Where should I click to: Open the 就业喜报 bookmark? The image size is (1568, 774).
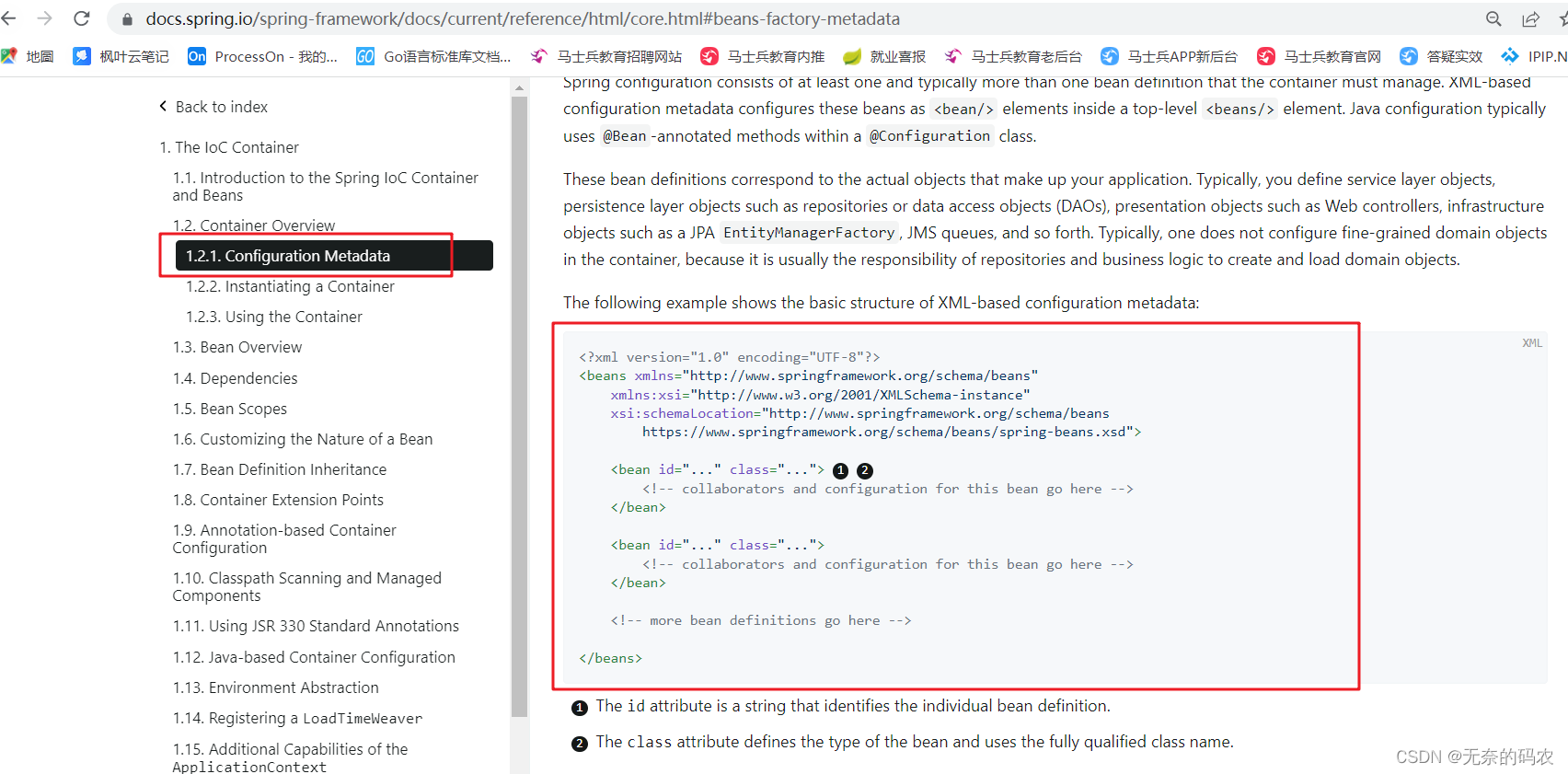click(x=884, y=56)
